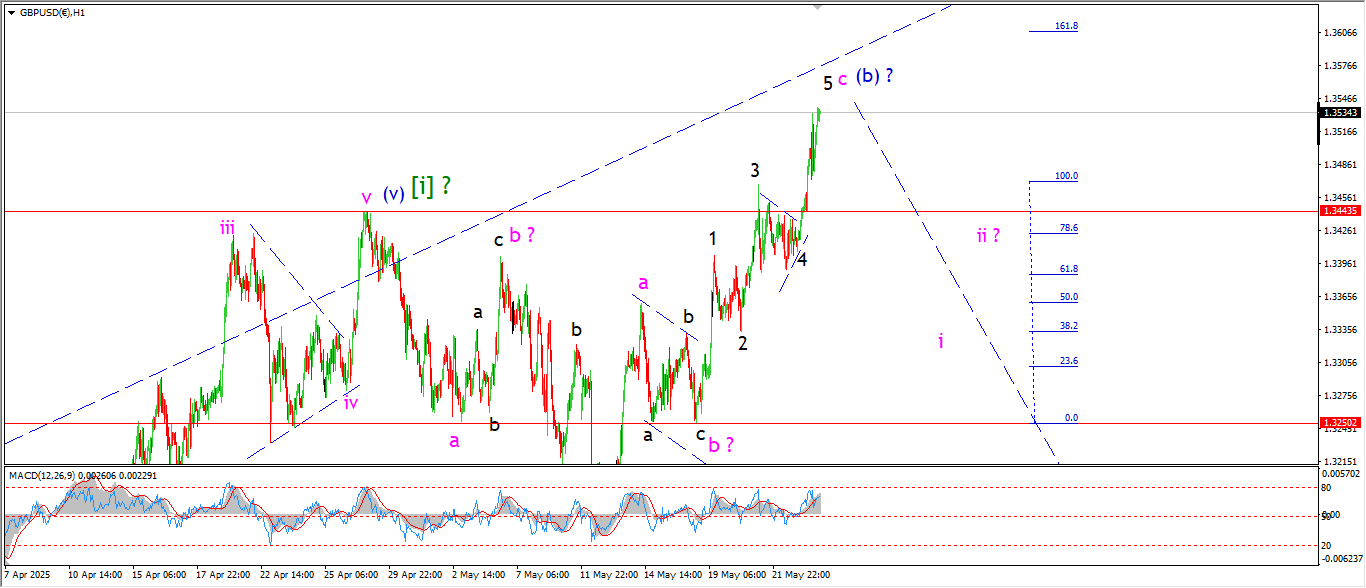1366x588 pixels.
Task: Select the red 1.34435 price level tag
Action: pos(1340,211)
